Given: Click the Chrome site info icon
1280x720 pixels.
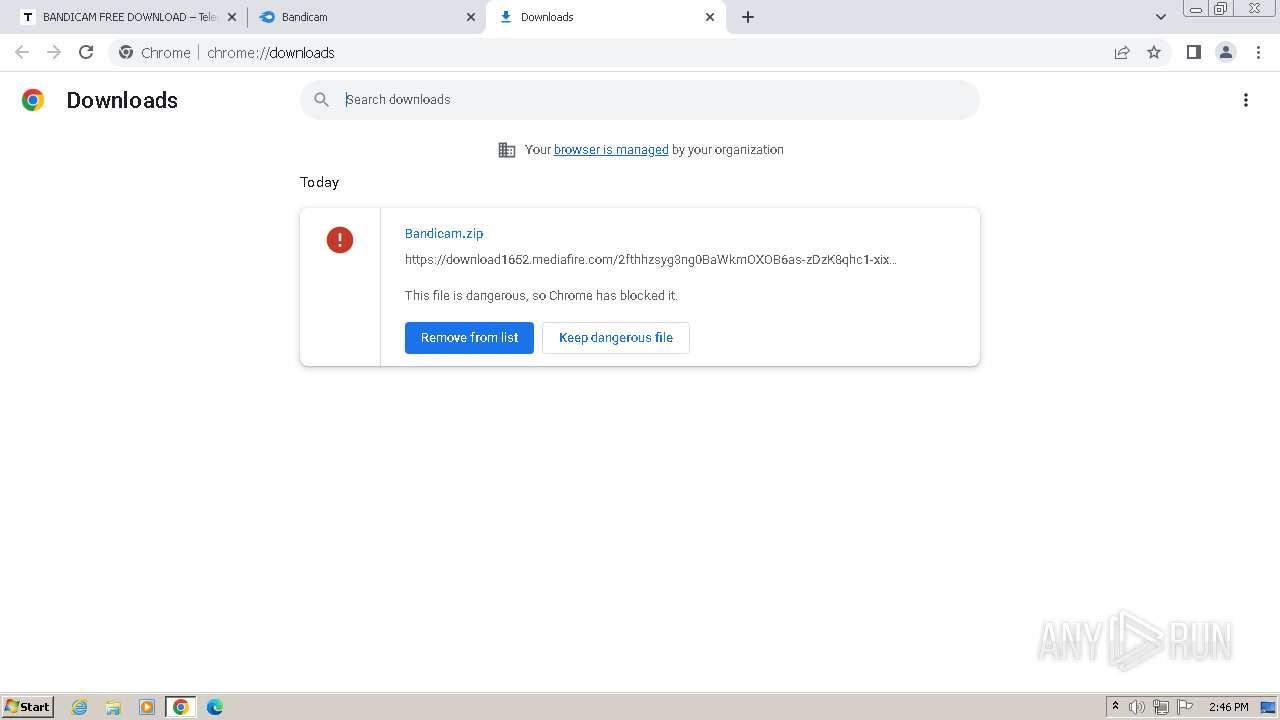Looking at the screenshot, I should pos(126,52).
